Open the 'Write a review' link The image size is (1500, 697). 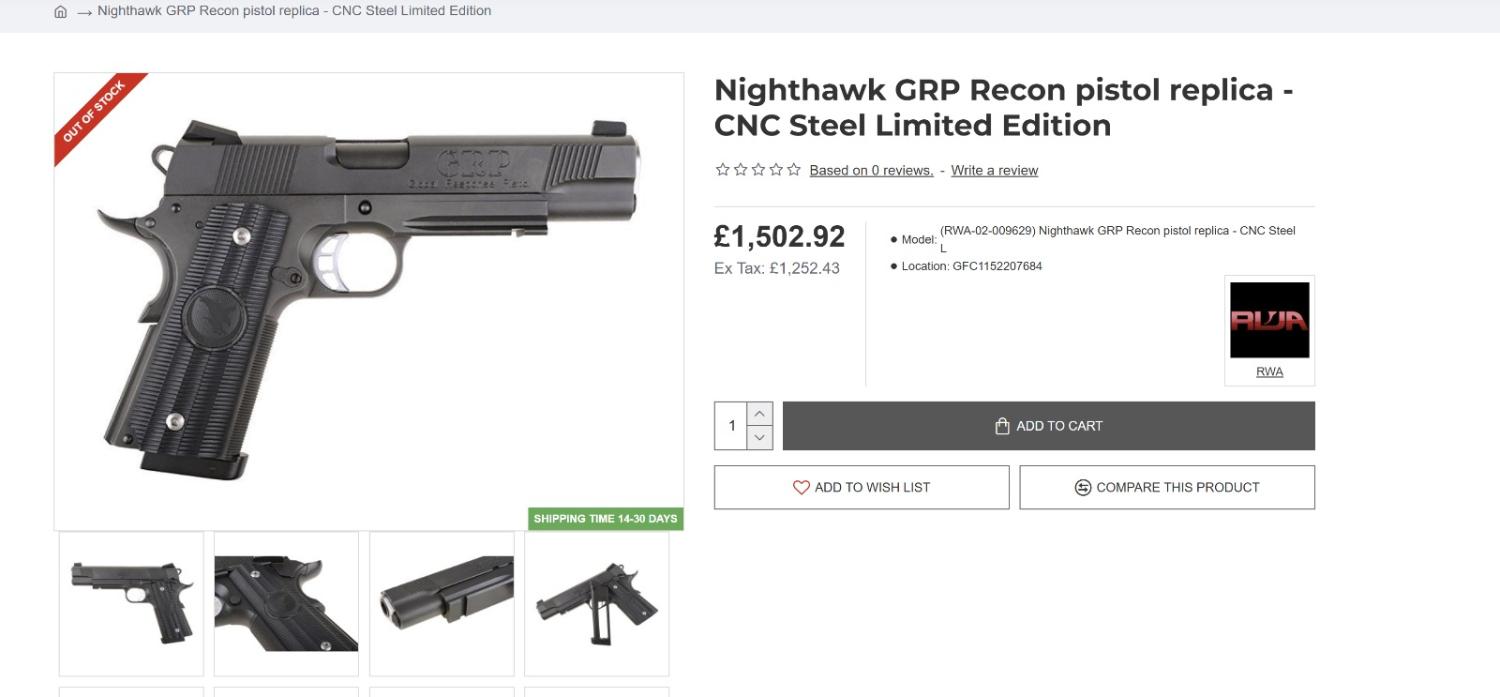point(994,170)
